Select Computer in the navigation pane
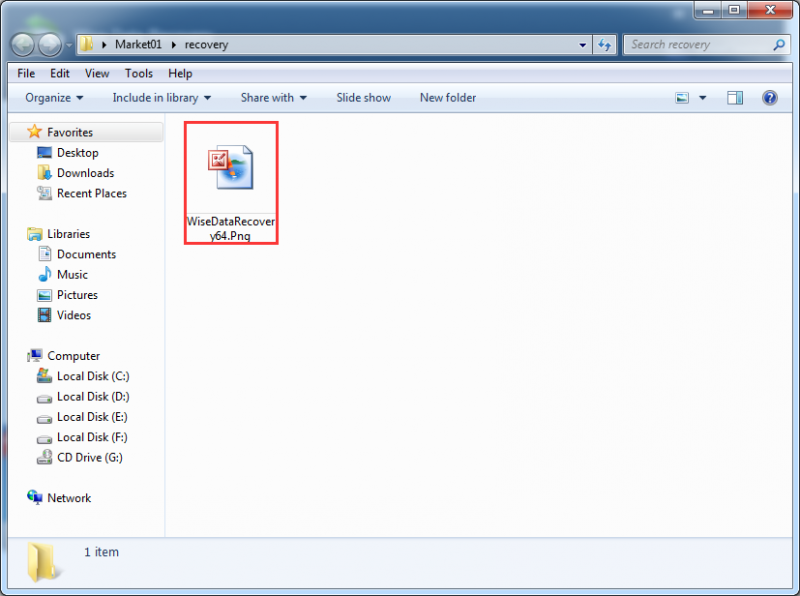 point(73,356)
